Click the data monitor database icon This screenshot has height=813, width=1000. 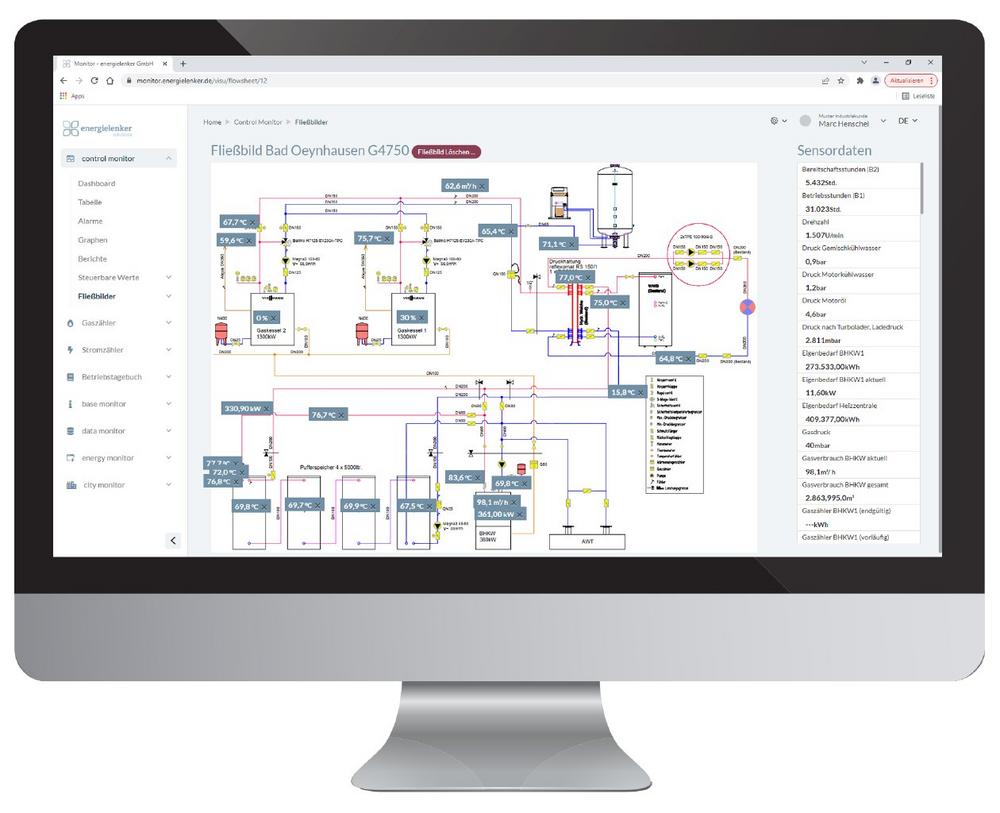(70, 431)
